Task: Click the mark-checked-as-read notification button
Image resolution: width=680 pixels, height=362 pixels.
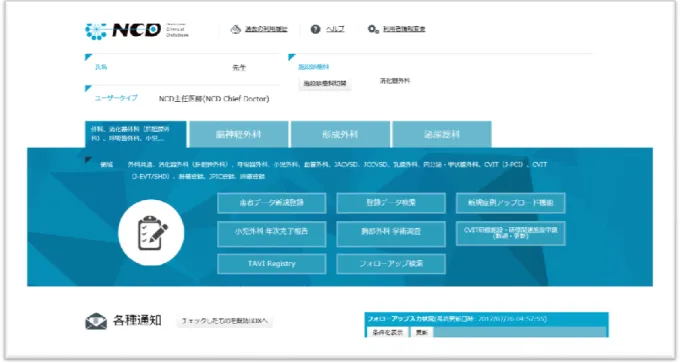Action: (225, 321)
